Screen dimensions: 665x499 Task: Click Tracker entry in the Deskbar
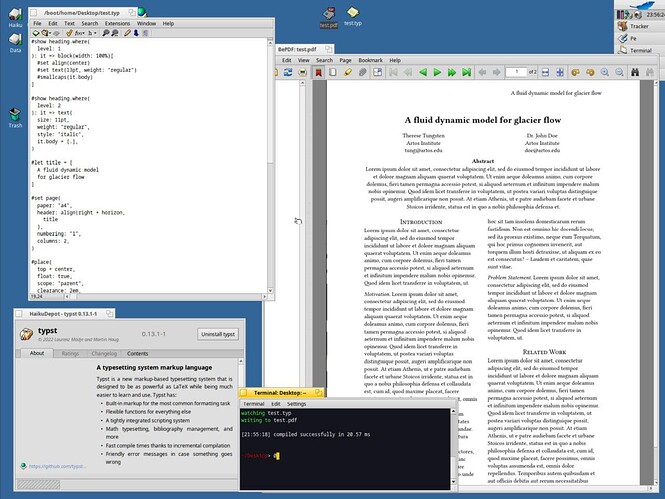[639, 26]
